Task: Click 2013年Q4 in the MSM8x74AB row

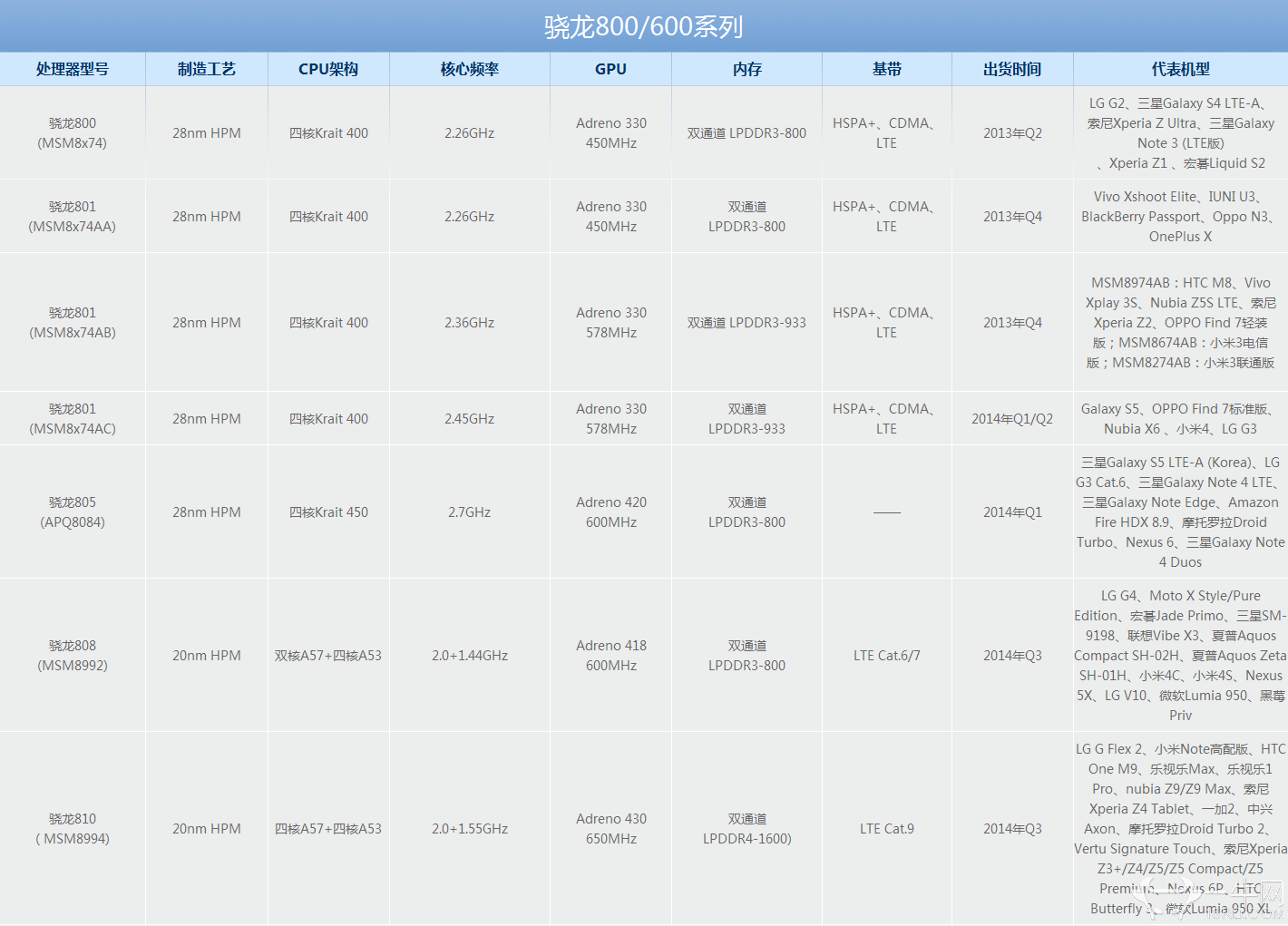Action: 1012,323
